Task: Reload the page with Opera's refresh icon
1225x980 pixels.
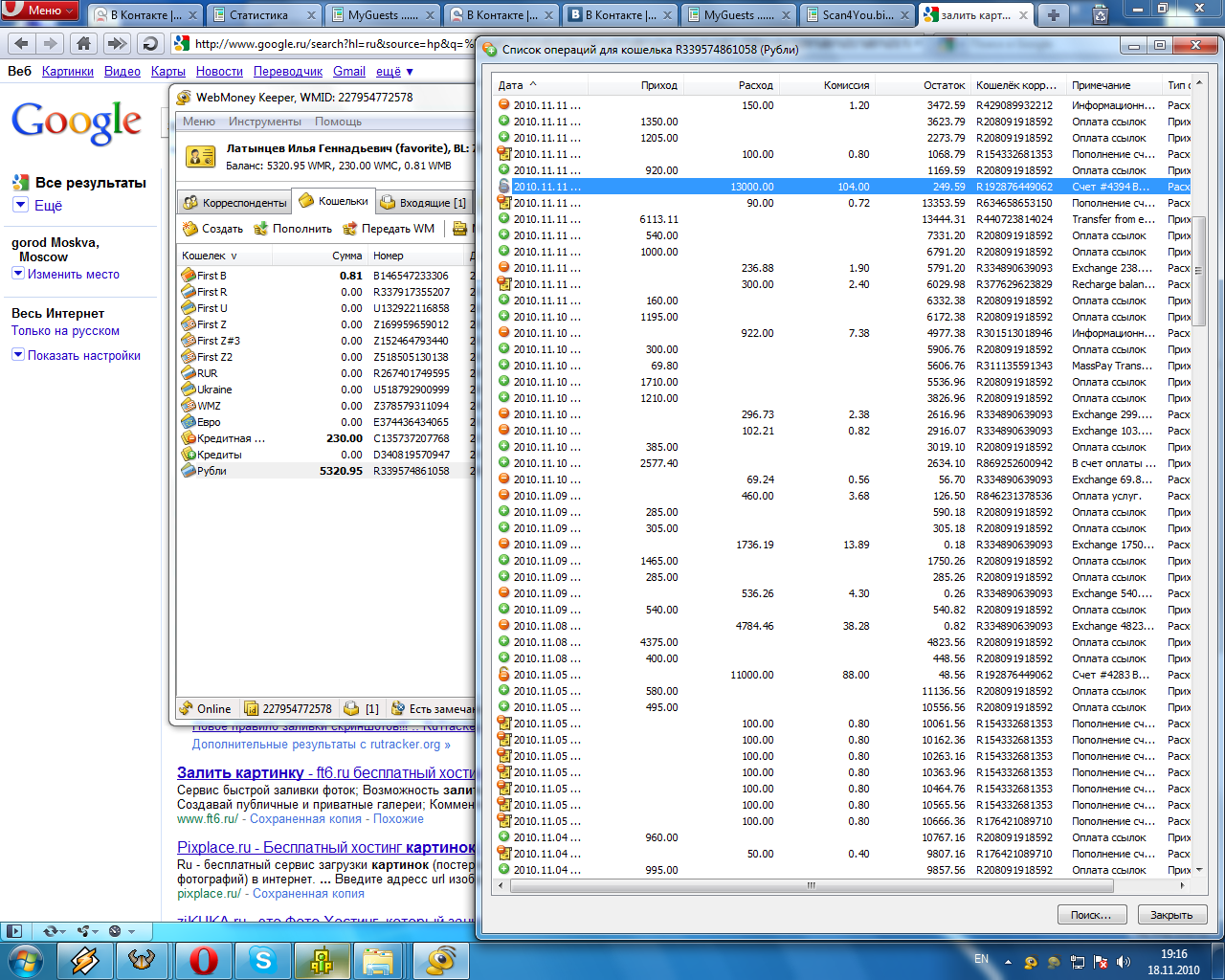Action: click(149, 43)
